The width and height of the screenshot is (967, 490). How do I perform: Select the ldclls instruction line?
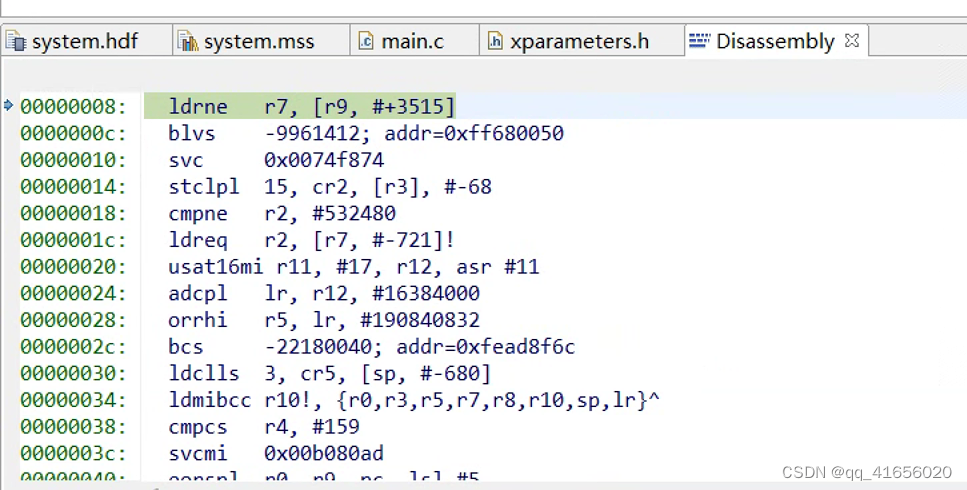point(330,373)
